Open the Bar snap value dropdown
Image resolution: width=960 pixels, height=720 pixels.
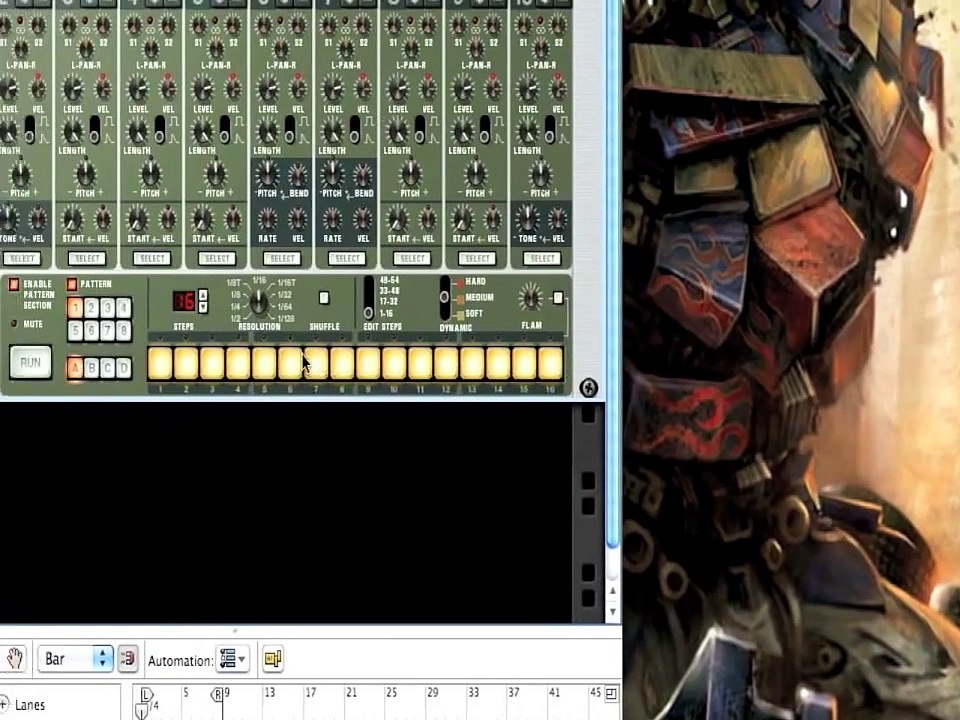[75, 659]
